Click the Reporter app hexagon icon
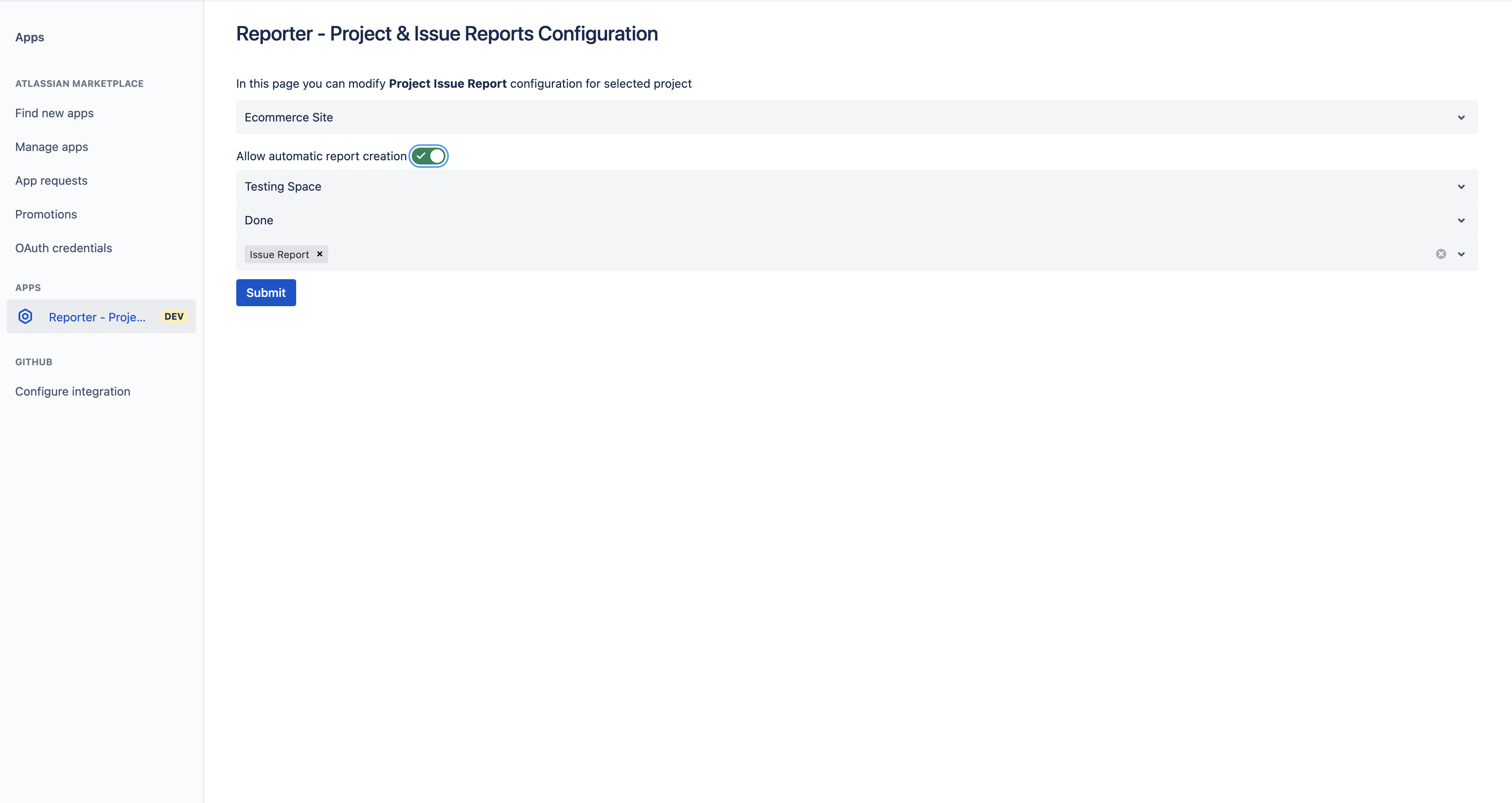1512x803 pixels. click(x=25, y=316)
